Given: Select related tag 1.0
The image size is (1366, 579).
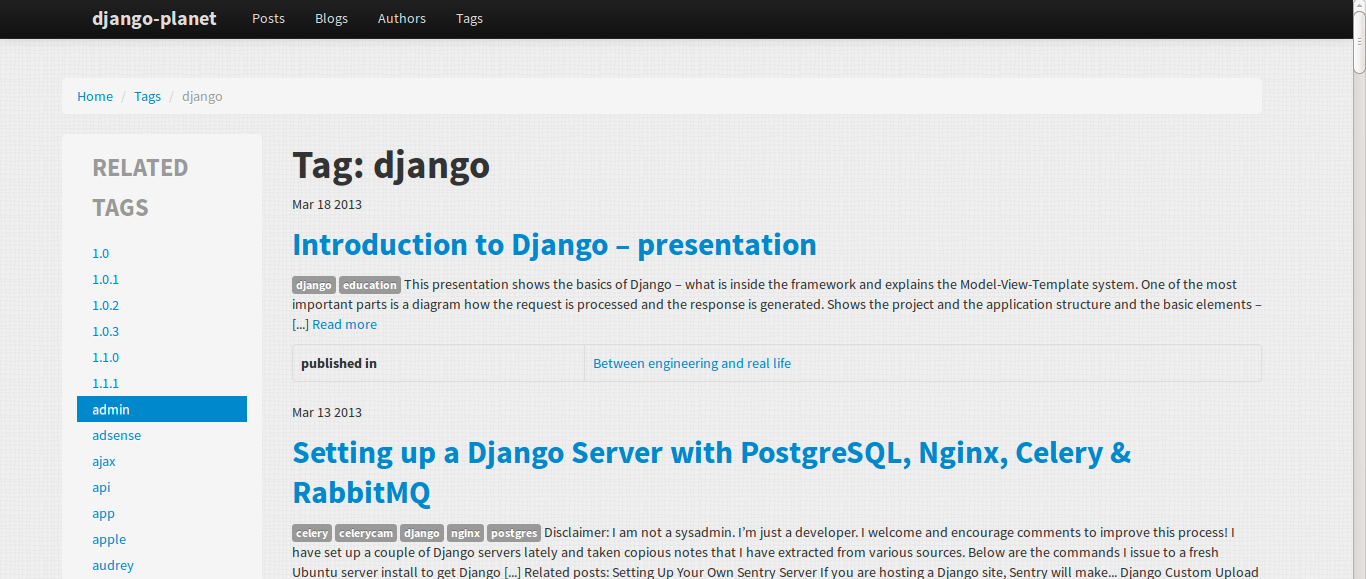Looking at the screenshot, I should (x=162, y=253).
